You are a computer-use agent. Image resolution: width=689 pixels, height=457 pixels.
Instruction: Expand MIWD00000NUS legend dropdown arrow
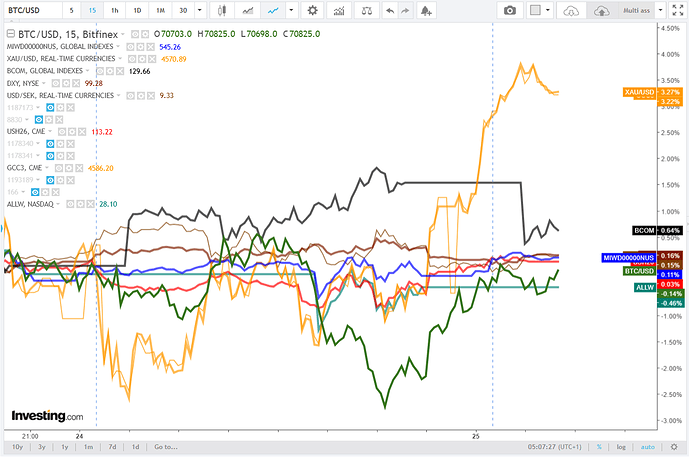(118, 47)
